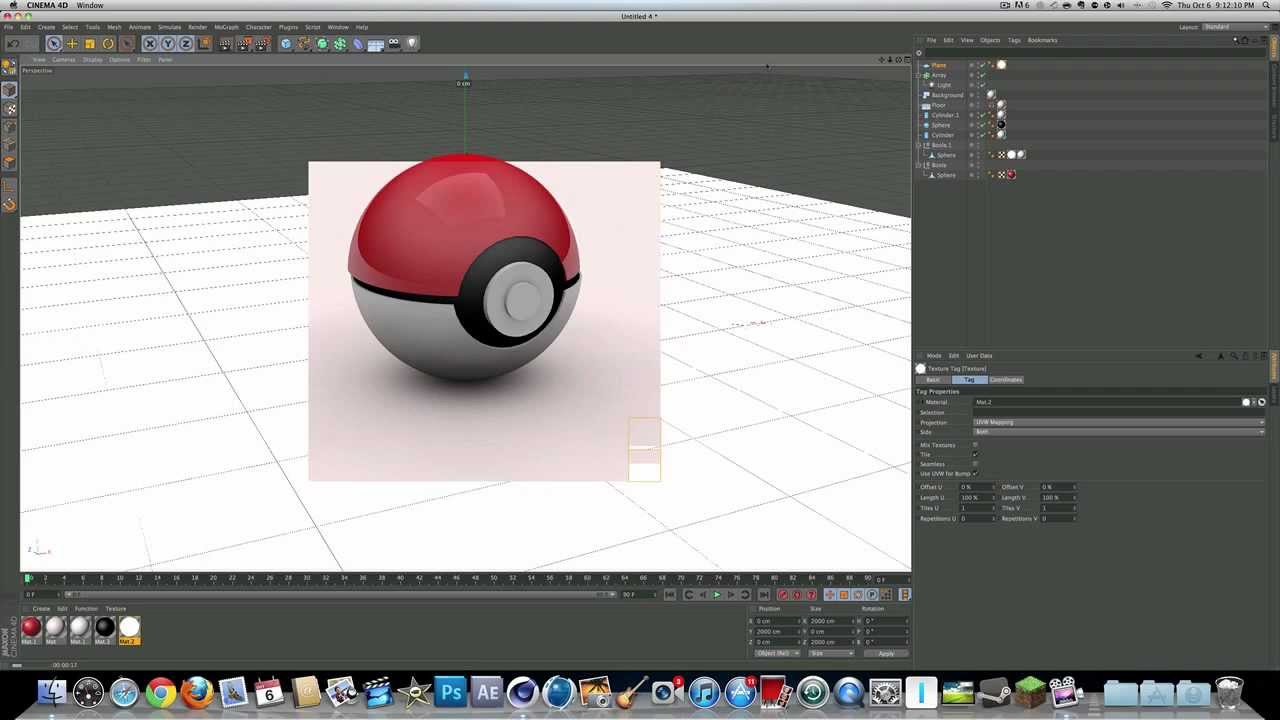Expand the Array object hierarchy
The width and height of the screenshot is (1280, 720).
coord(920,75)
